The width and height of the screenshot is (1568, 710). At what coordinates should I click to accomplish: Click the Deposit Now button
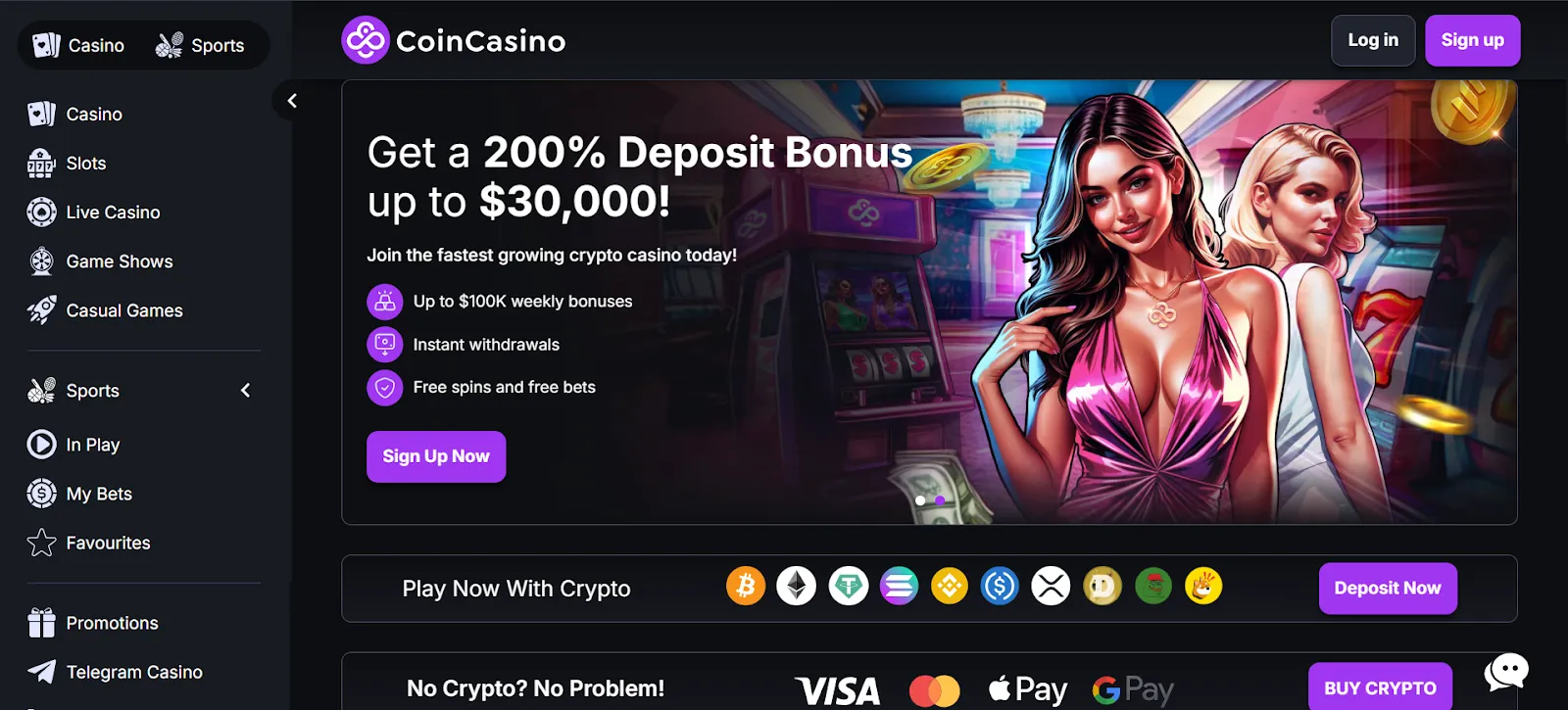[x=1388, y=589]
